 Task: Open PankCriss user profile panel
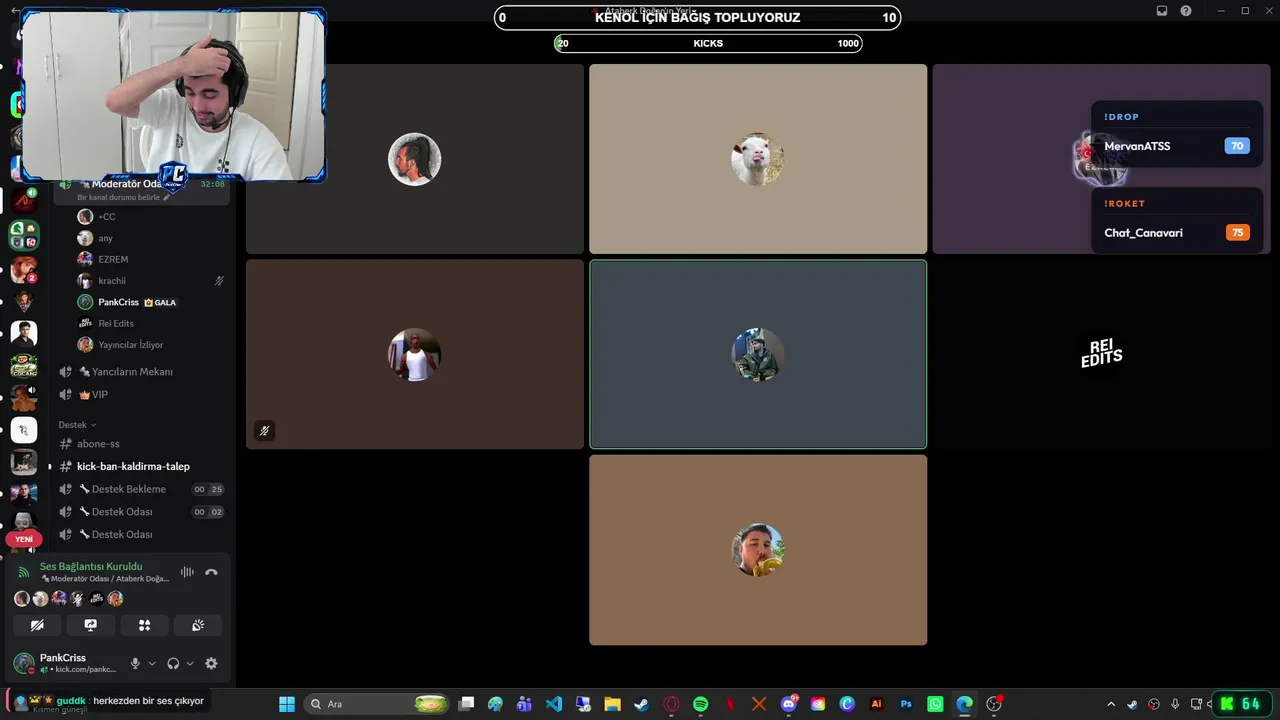point(66,663)
